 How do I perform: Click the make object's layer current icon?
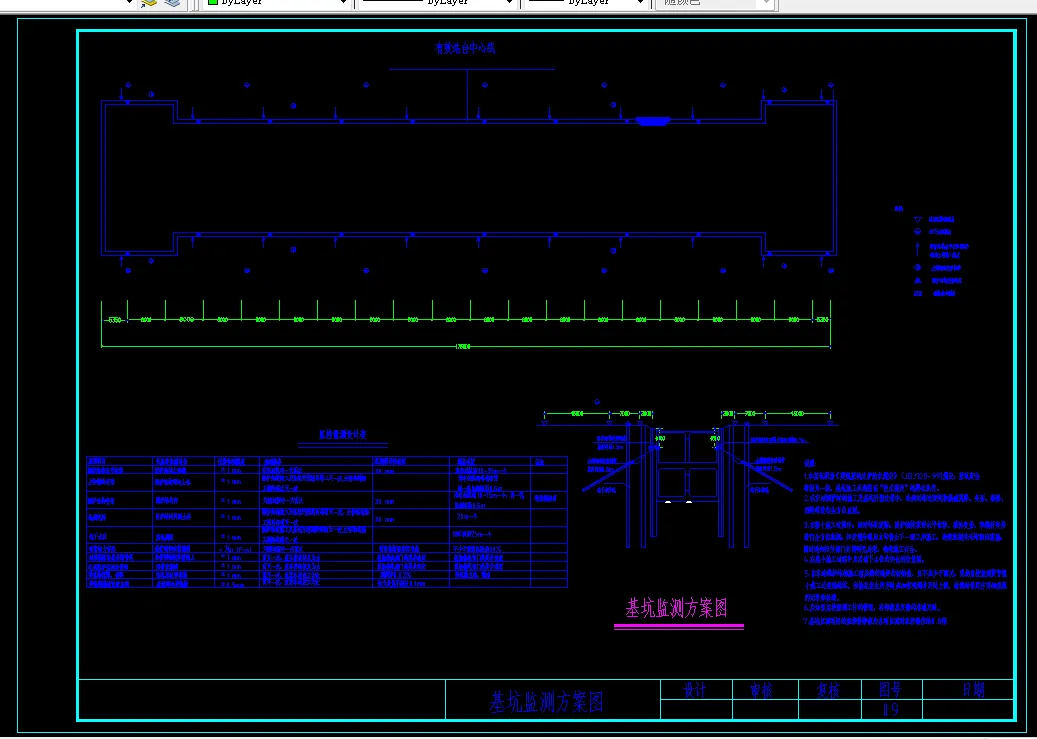pos(149,3)
